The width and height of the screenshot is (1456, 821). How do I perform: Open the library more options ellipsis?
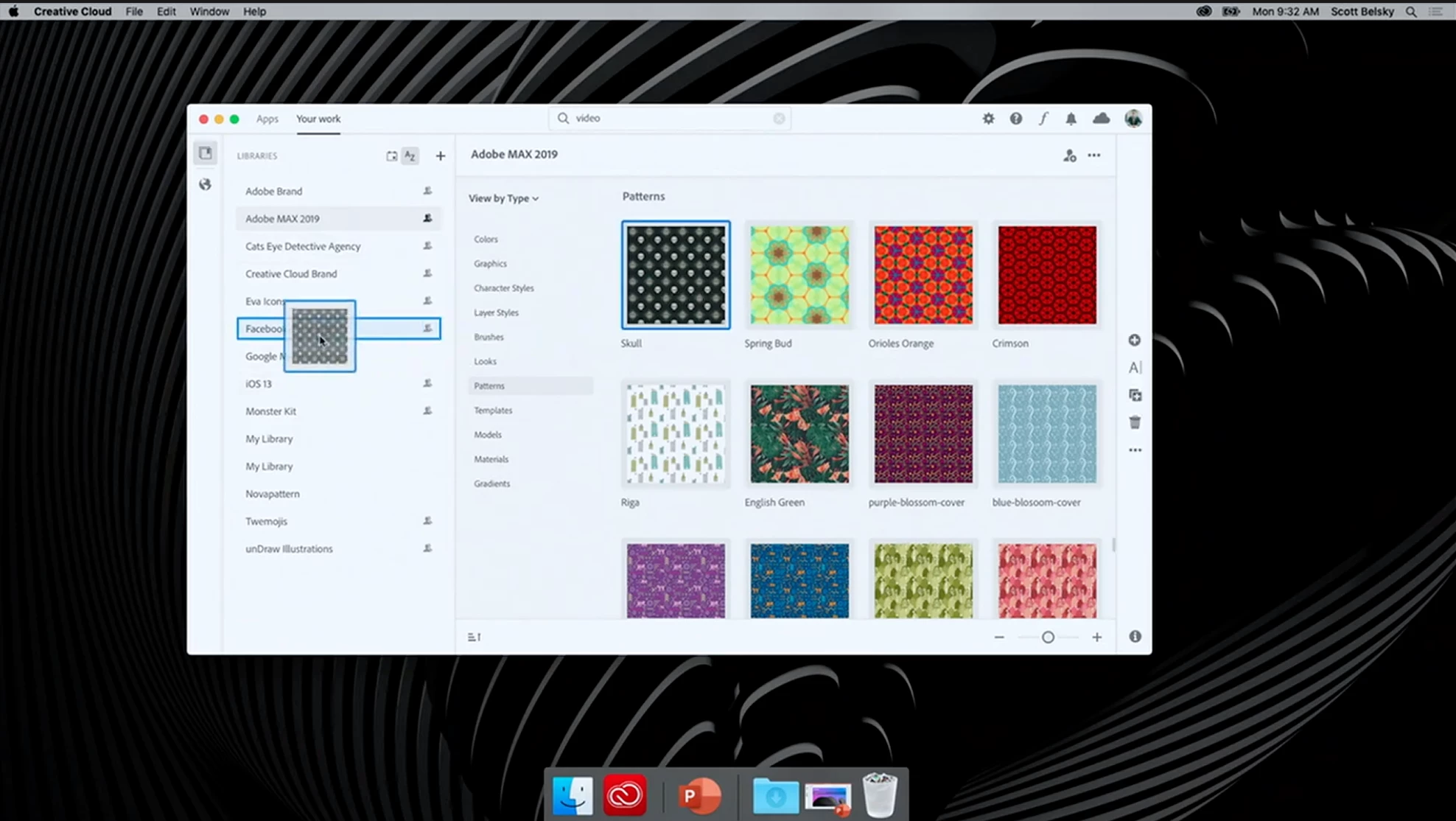coord(1094,156)
